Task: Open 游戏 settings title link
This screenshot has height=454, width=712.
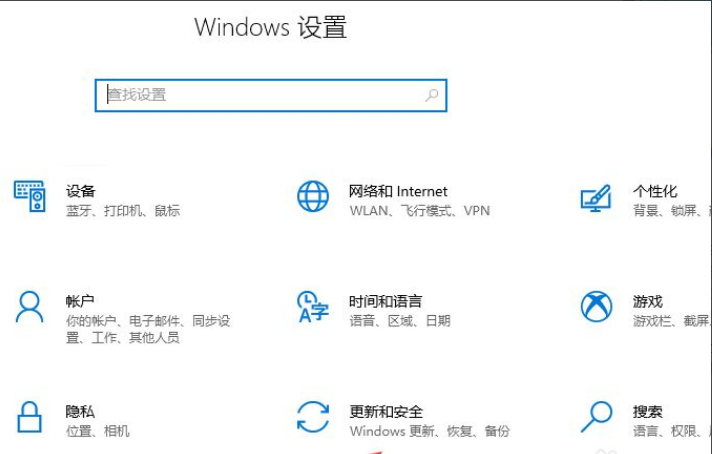Action: tap(647, 301)
